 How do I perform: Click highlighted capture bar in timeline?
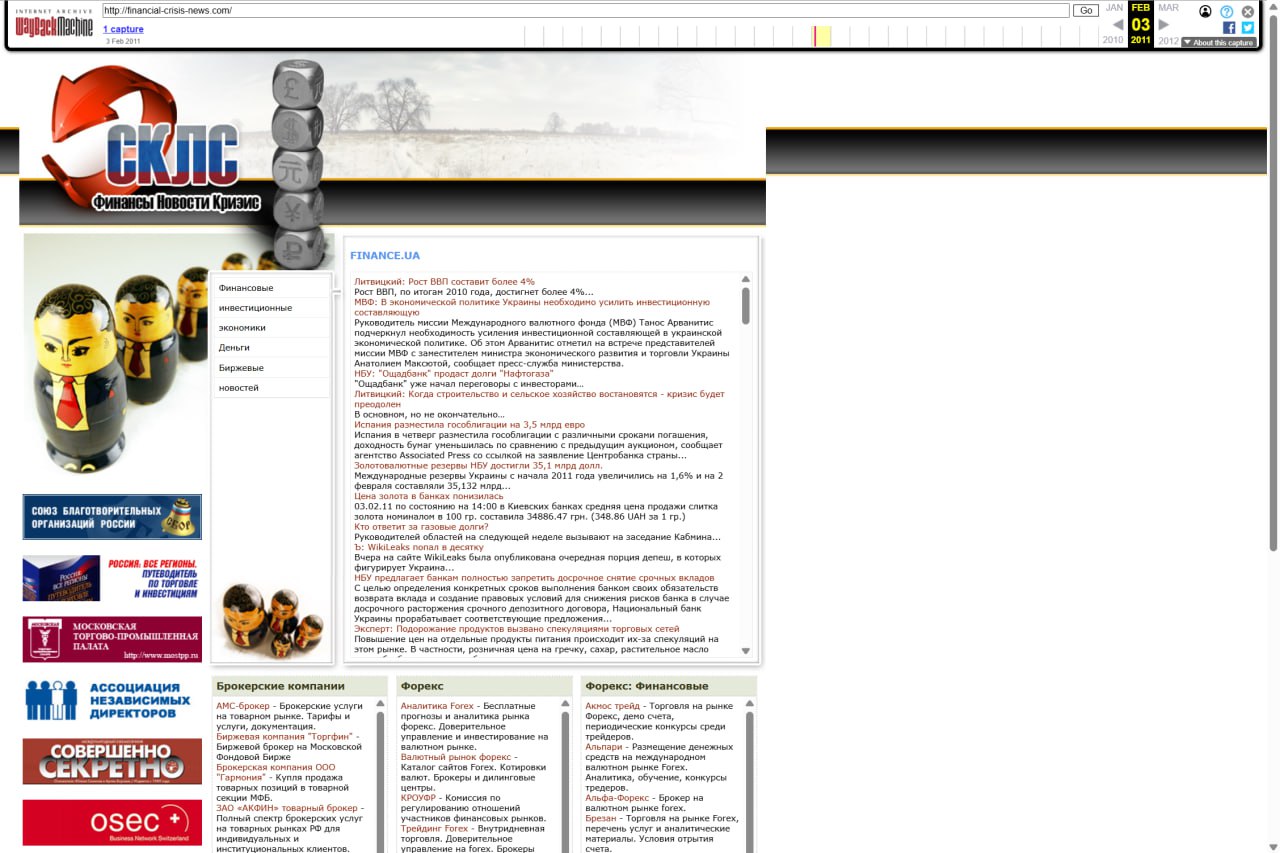(x=816, y=36)
